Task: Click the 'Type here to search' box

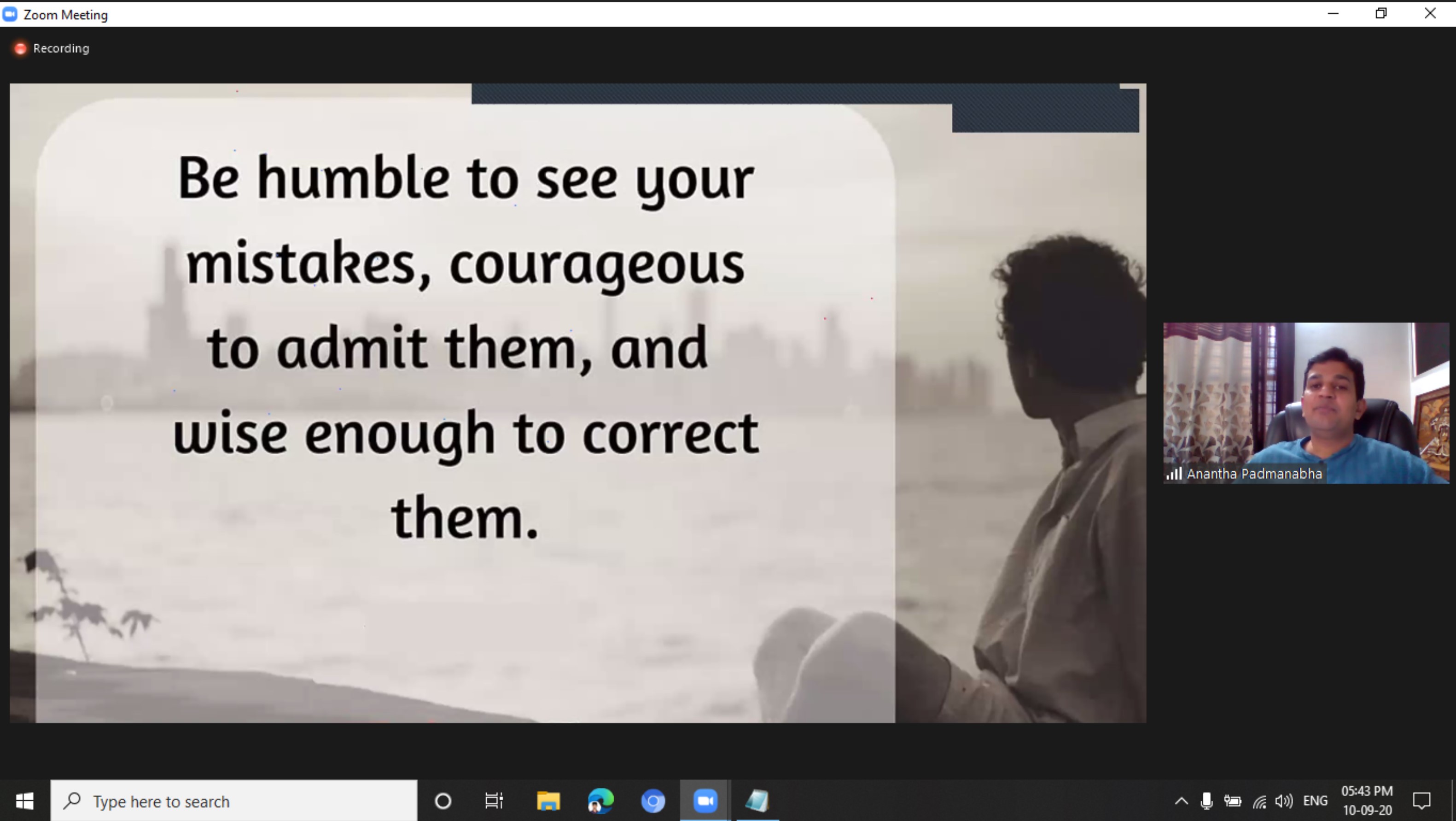Action: [234, 801]
